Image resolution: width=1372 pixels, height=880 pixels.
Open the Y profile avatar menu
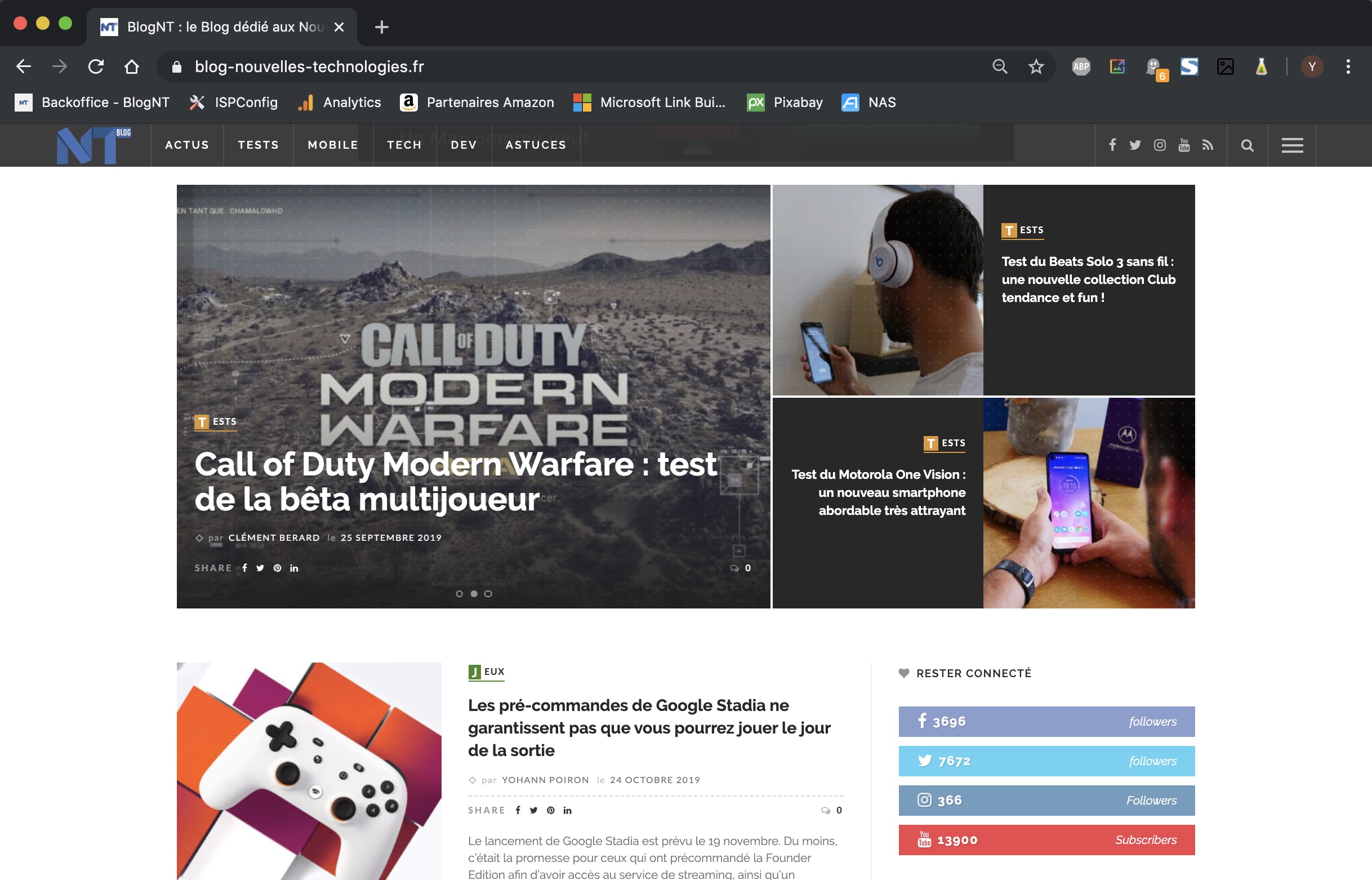(1312, 67)
